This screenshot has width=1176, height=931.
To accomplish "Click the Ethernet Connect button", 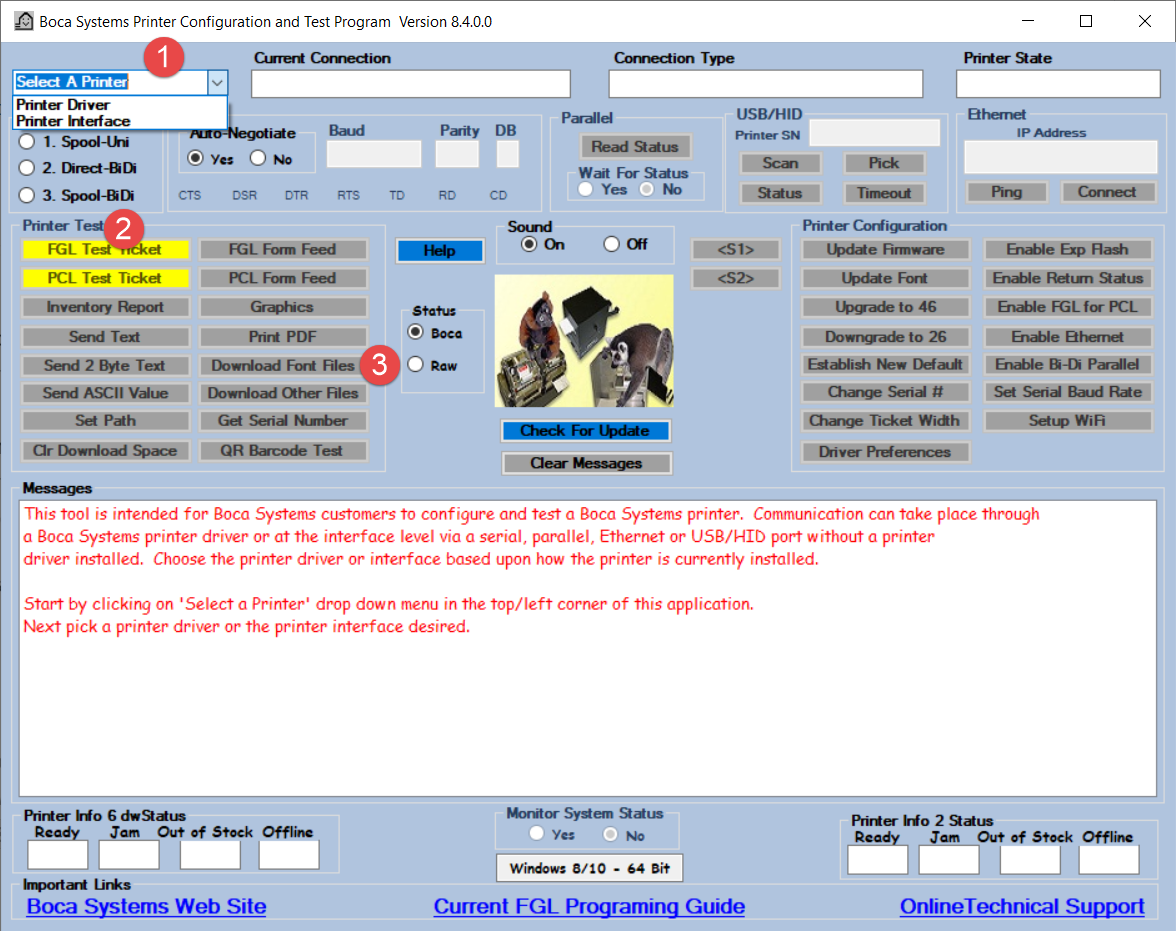I will tap(1107, 192).
